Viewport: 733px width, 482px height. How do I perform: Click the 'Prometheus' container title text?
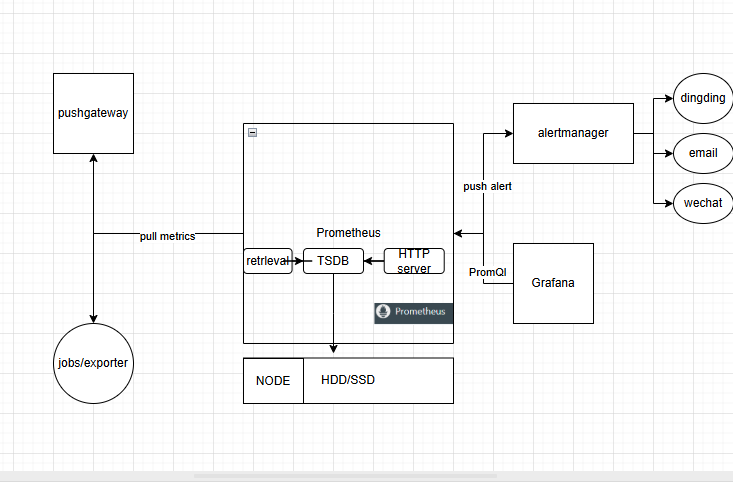coord(348,233)
